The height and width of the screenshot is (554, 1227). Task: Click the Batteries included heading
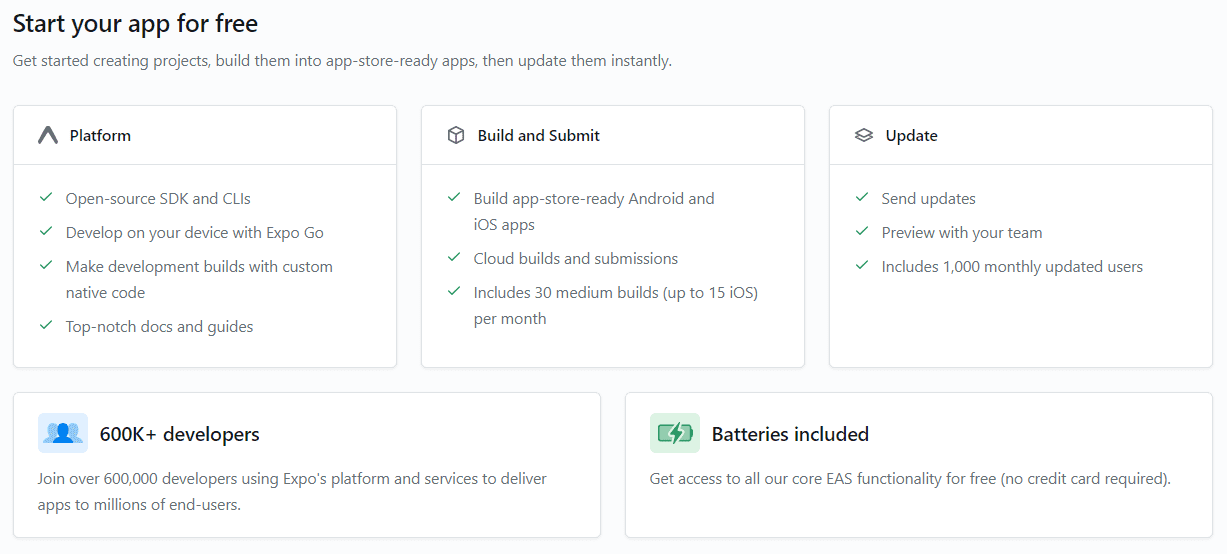(790, 434)
